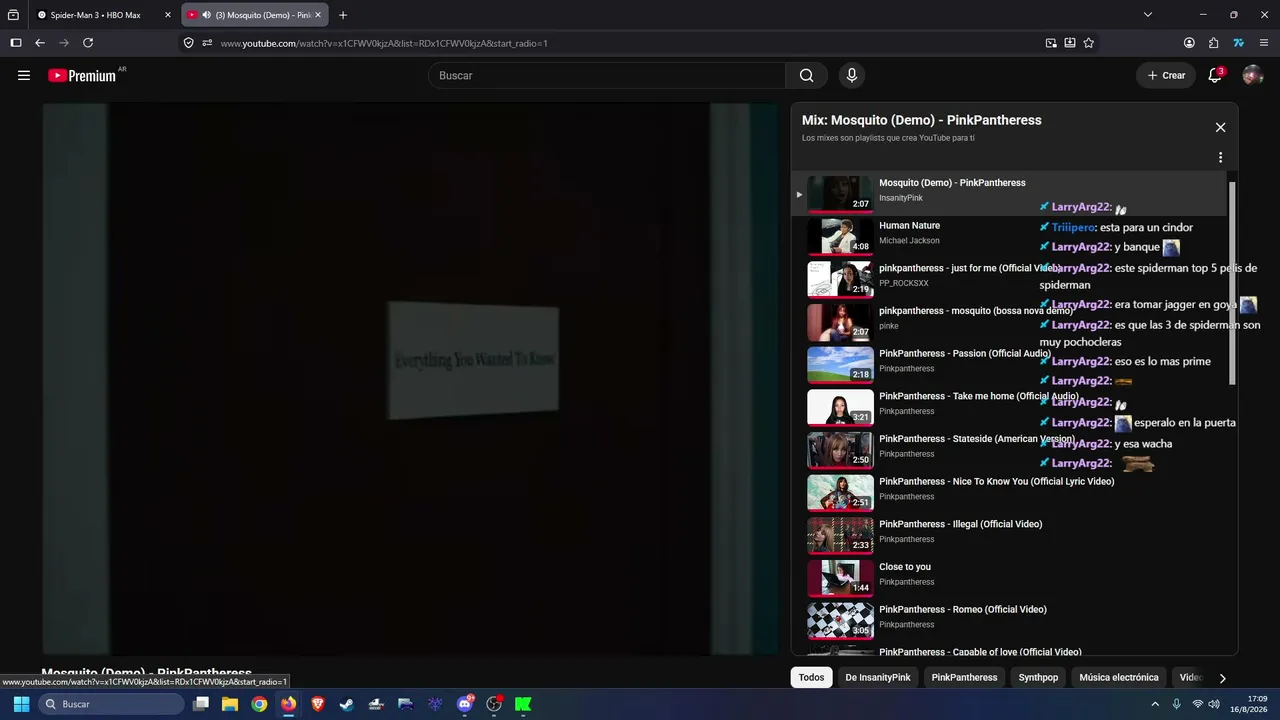Close the Mosquito (Demo) browser tab
The height and width of the screenshot is (720, 1280).
pos(318,15)
